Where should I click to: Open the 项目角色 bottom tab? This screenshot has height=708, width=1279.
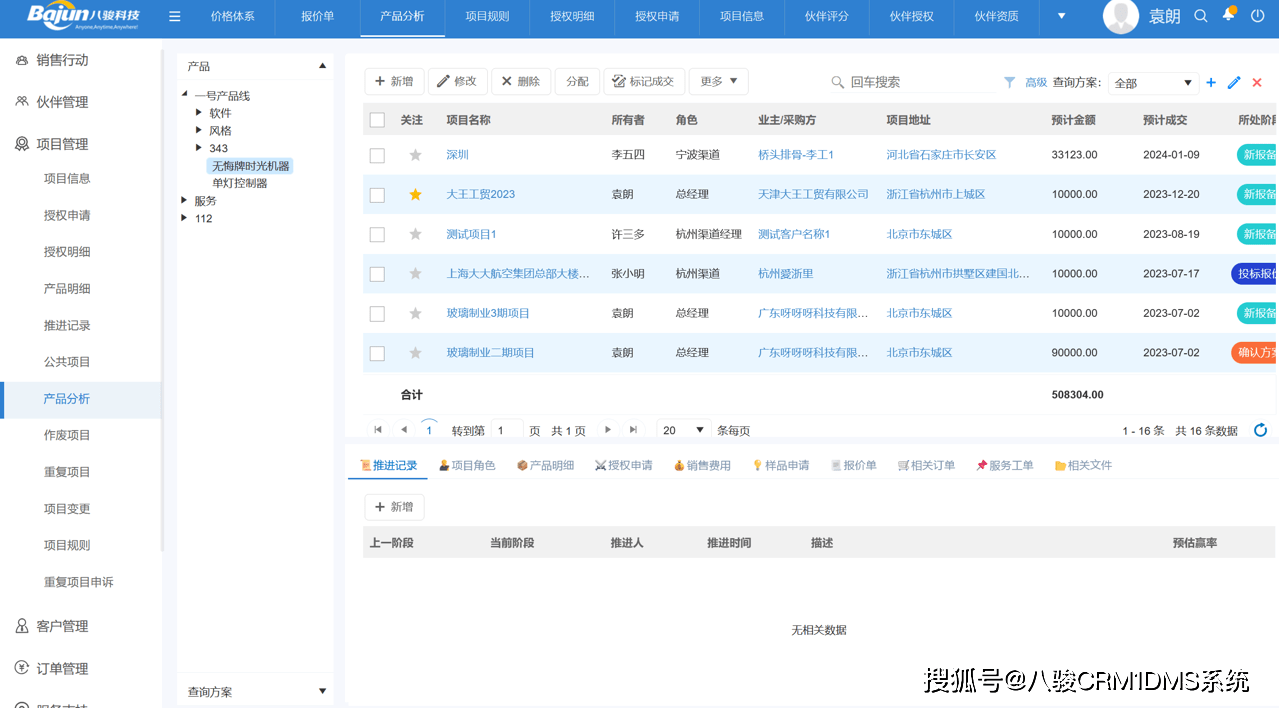click(467, 465)
